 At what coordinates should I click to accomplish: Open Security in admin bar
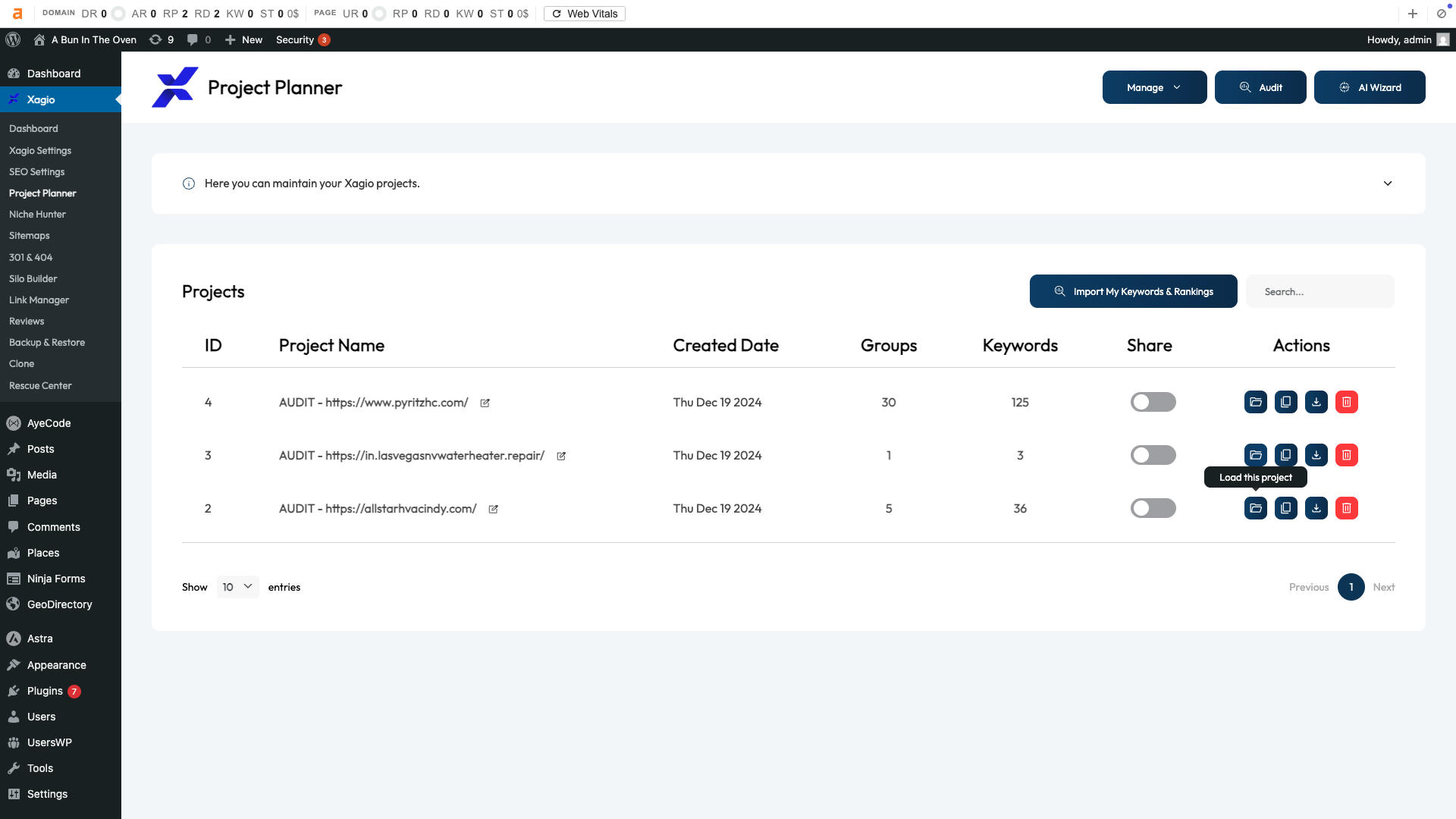[303, 39]
